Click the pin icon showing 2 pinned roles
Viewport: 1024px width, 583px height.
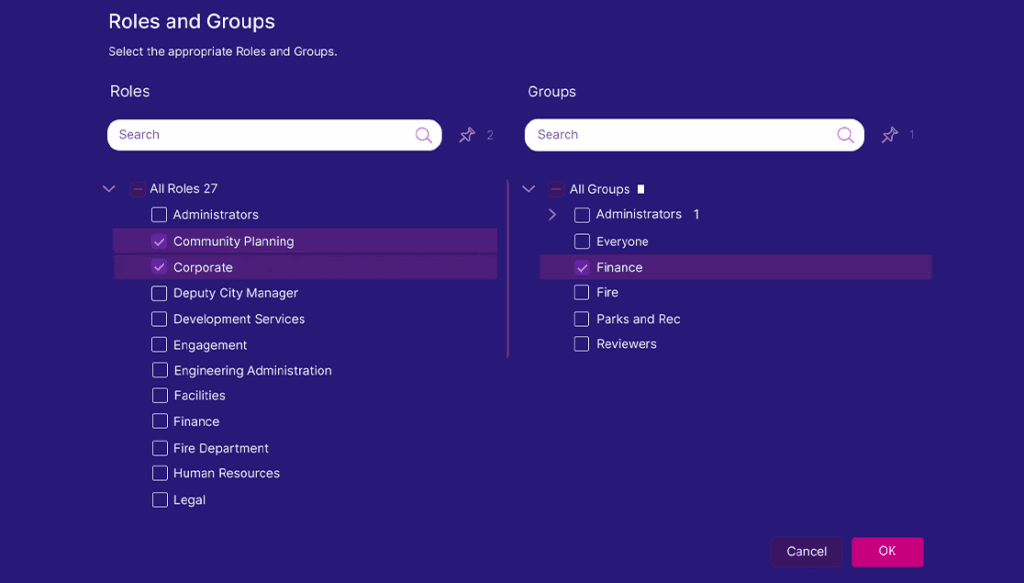tap(466, 134)
